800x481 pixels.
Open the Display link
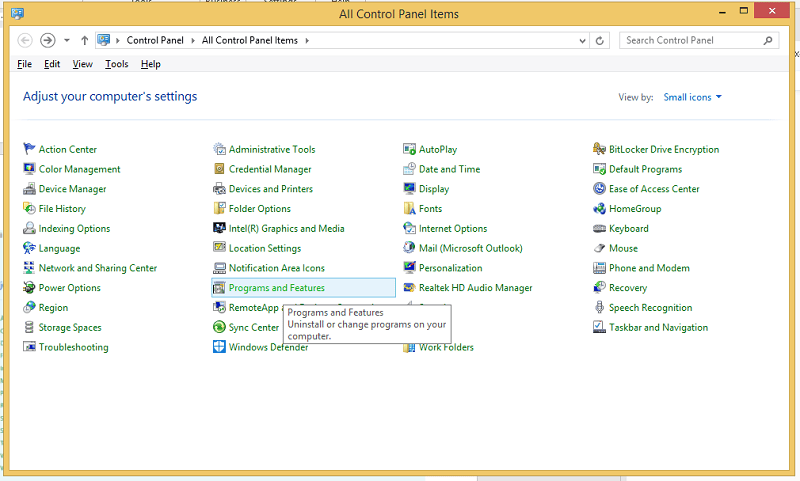point(434,189)
